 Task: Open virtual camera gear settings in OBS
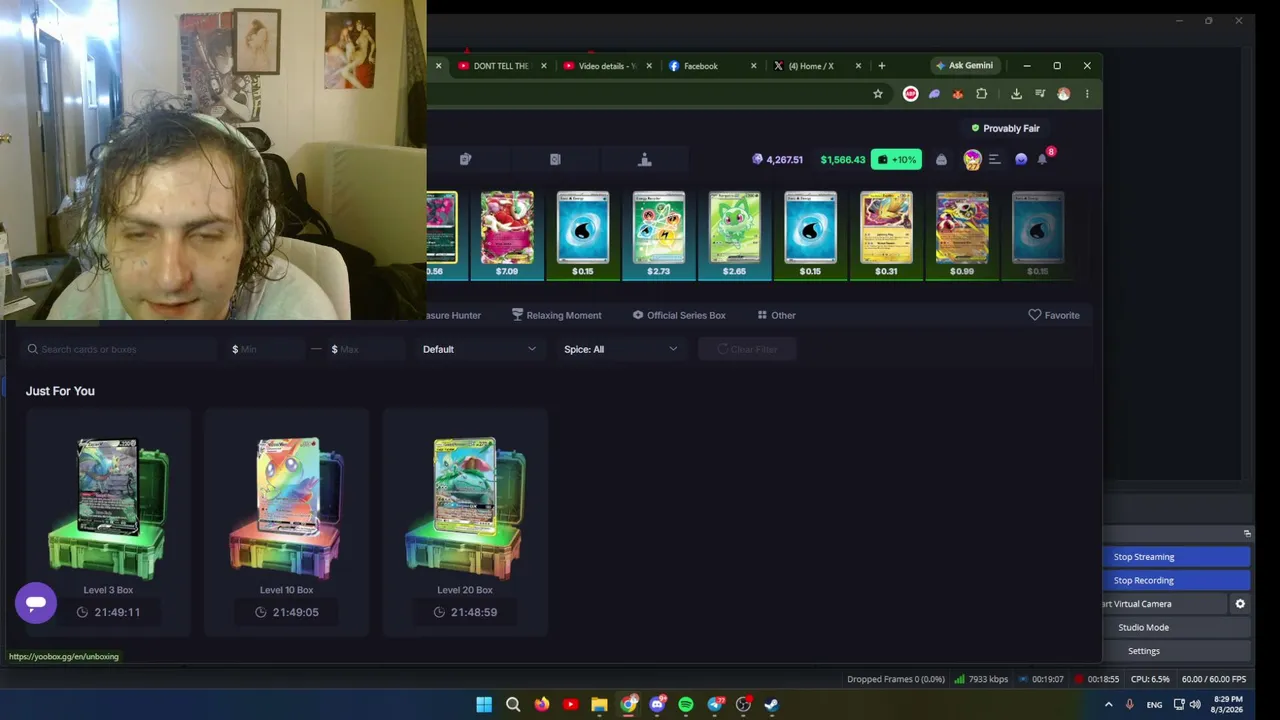tap(1240, 604)
